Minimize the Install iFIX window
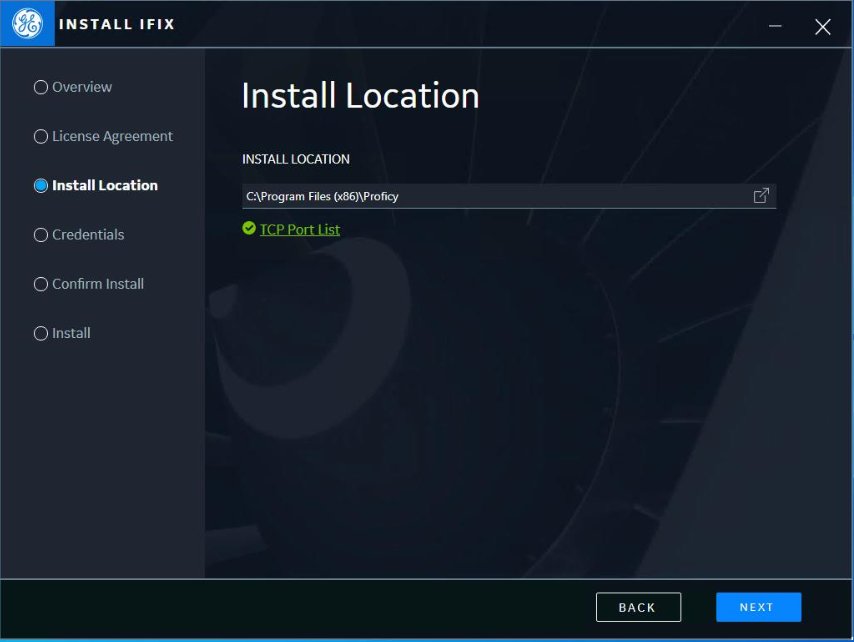This screenshot has height=642, width=854. point(775,26)
